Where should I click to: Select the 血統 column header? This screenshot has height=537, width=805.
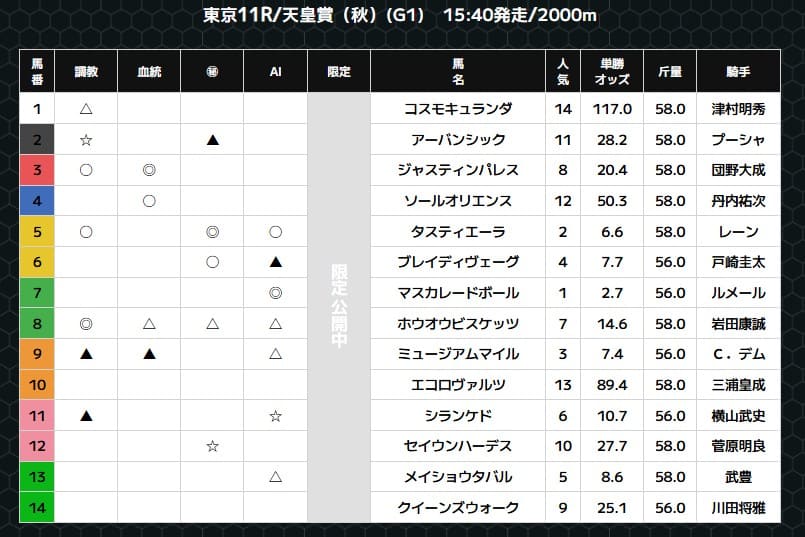pyautogui.click(x=149, y=71)
